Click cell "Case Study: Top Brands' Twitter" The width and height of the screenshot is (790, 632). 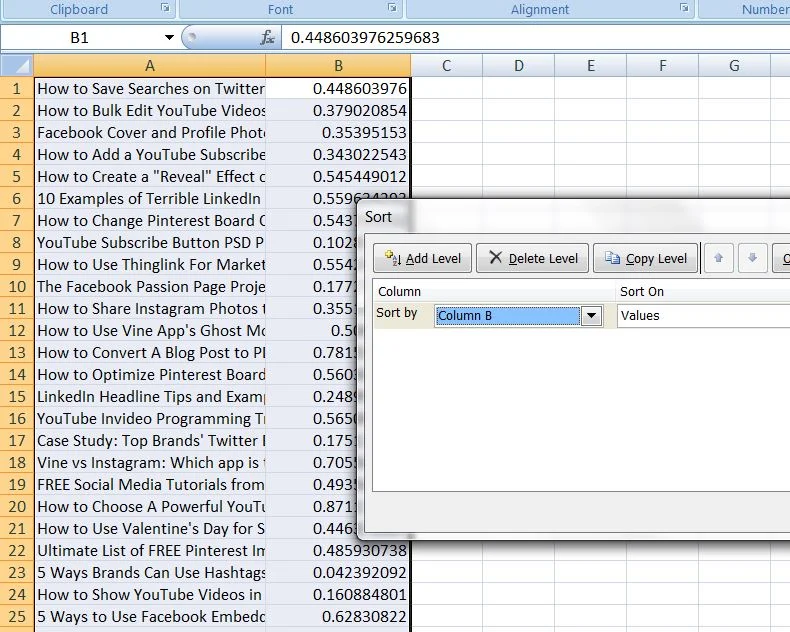[150, 440]
